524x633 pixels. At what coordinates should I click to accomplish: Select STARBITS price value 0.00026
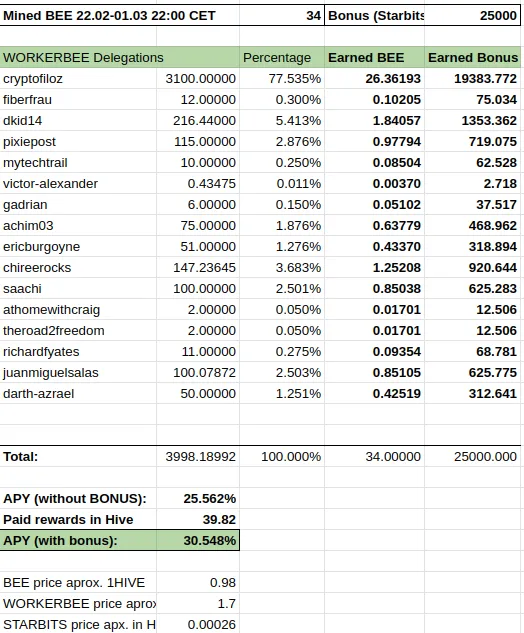pos(198,624)
